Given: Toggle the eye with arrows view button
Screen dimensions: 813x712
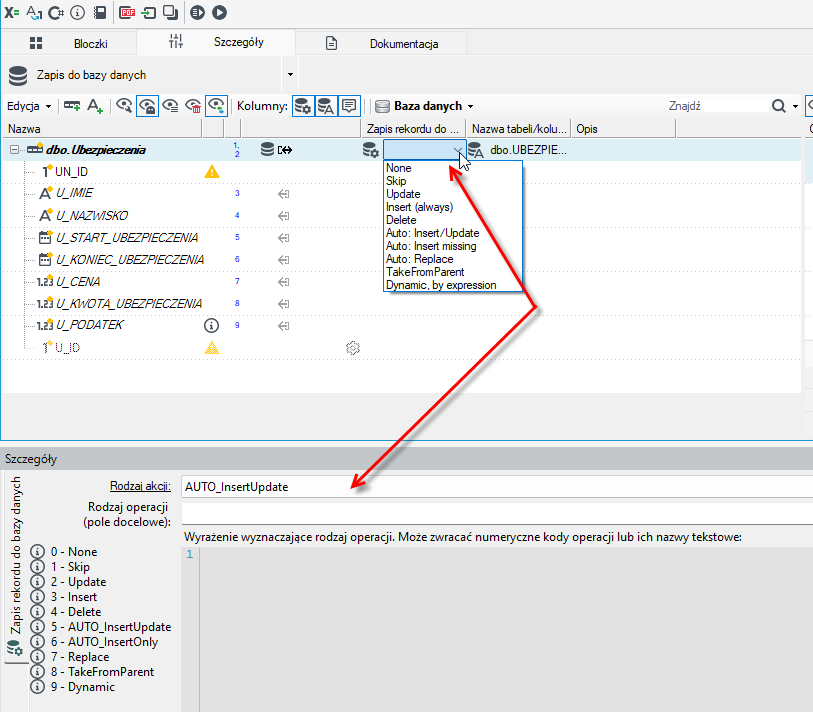Looking at the screenshot, I should coord(216,106).
